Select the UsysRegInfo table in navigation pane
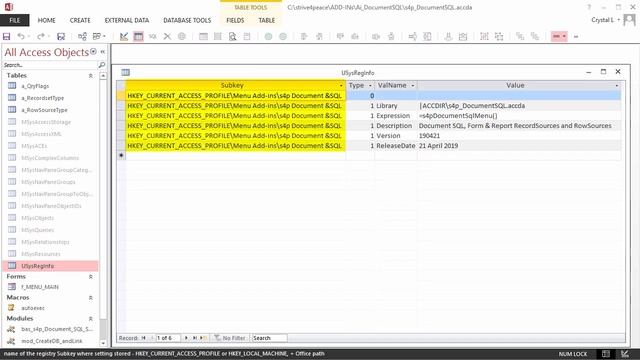This screenshot has height=360, width=640. (50, 266)
